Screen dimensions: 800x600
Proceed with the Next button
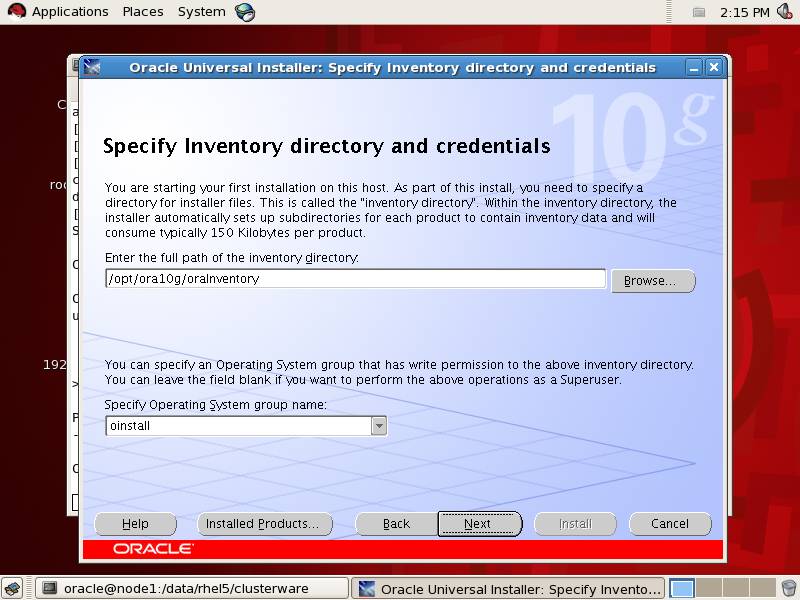pyautogui.click(x=480, y=524)
